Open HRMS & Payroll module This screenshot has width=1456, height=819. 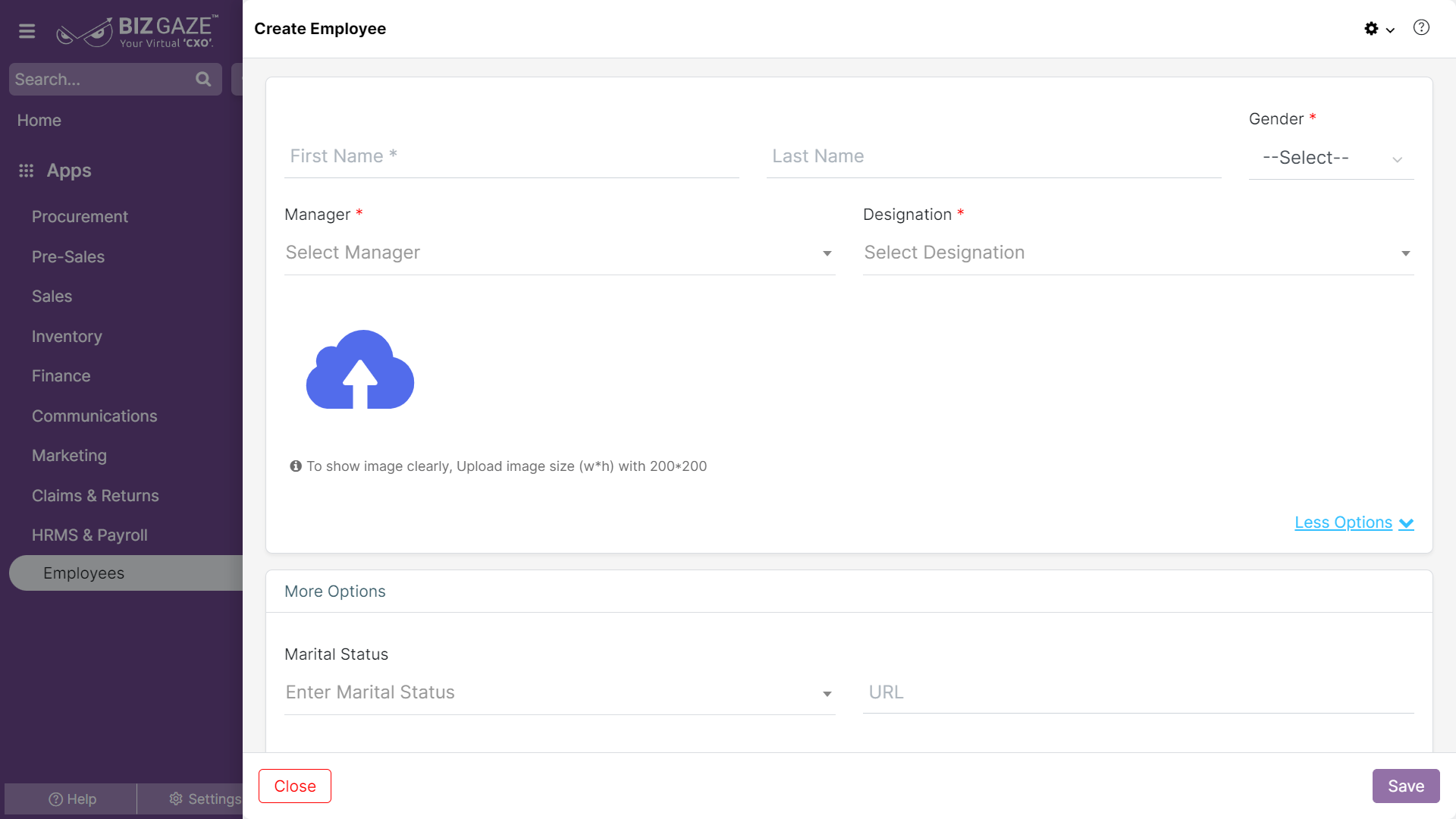click(x=89, y=535)
